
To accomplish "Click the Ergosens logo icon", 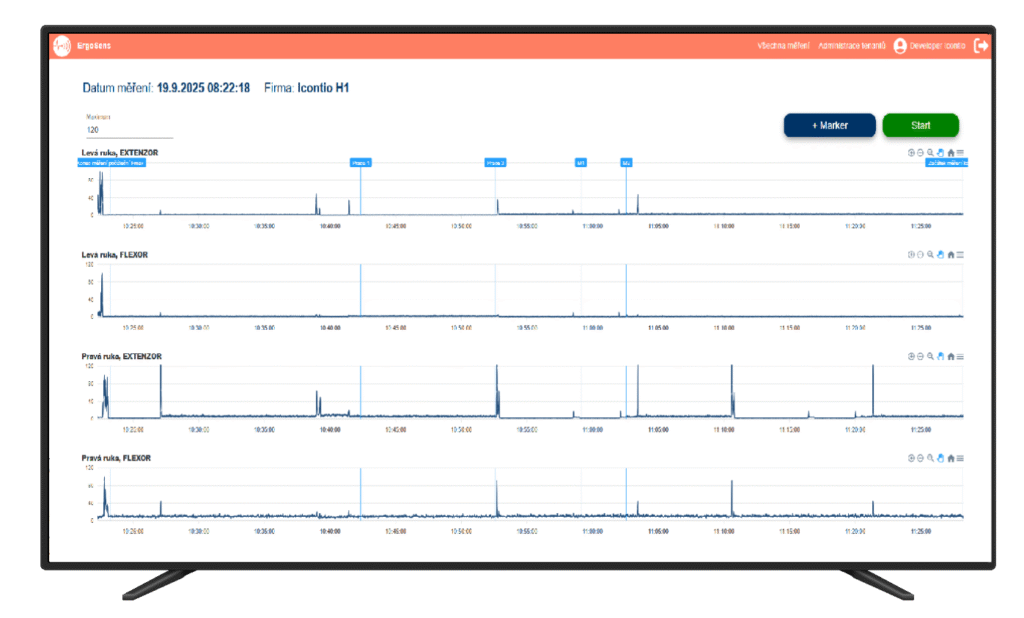I will [x=62, y=45].
